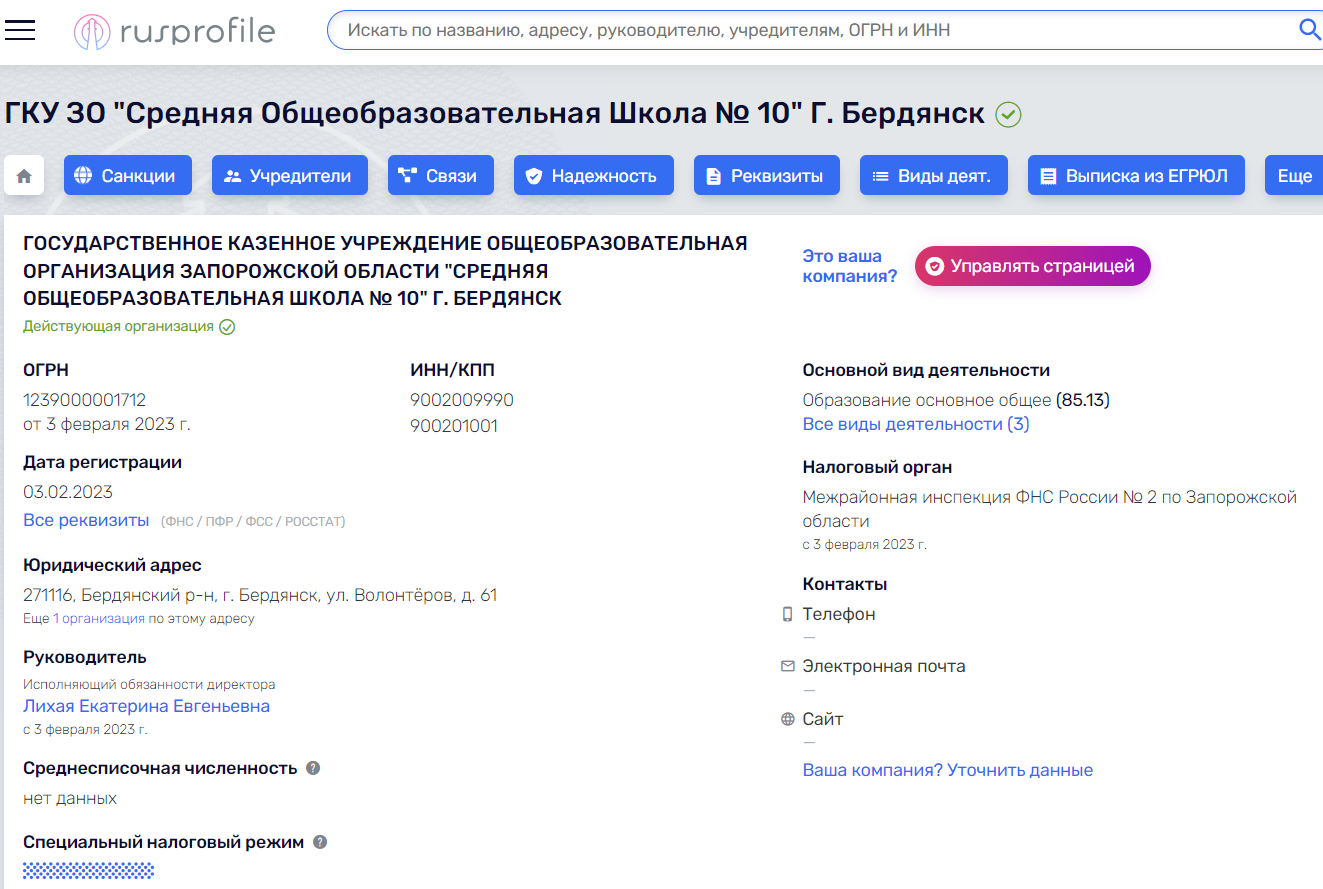Expand the Еще tabs menu

[x=1294, y=176]
